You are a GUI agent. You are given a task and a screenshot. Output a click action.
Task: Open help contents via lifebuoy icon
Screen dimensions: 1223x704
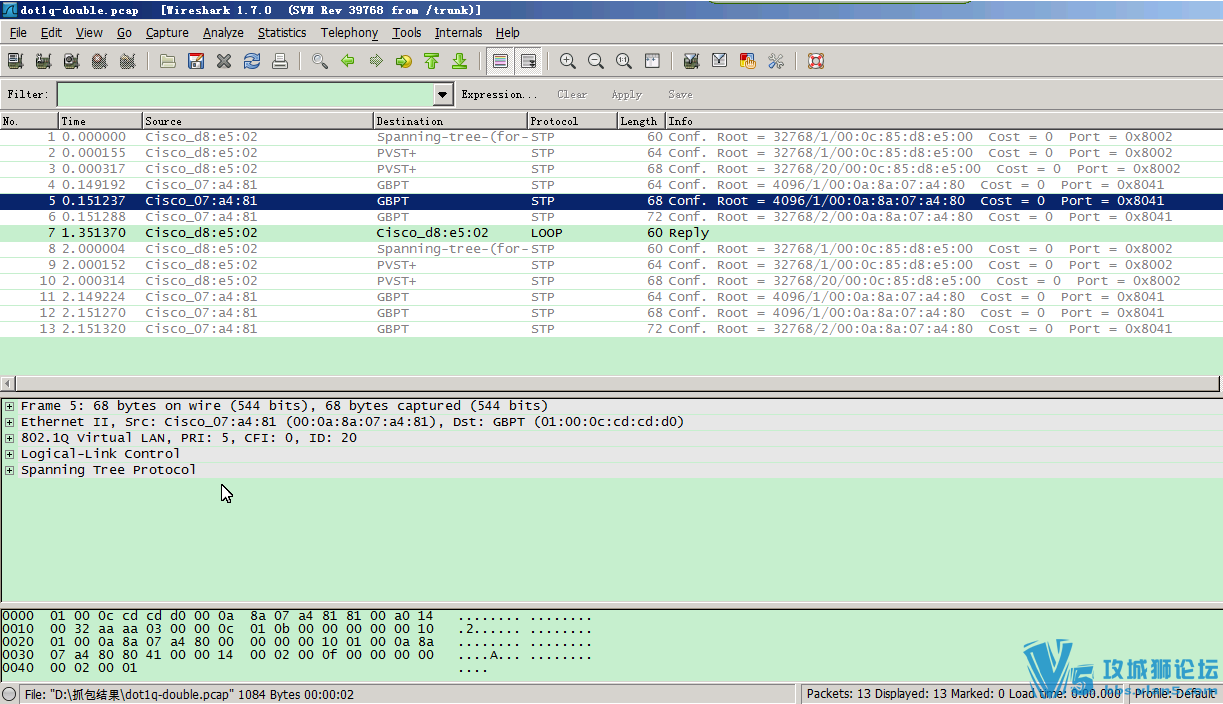[x=816, y=61]
